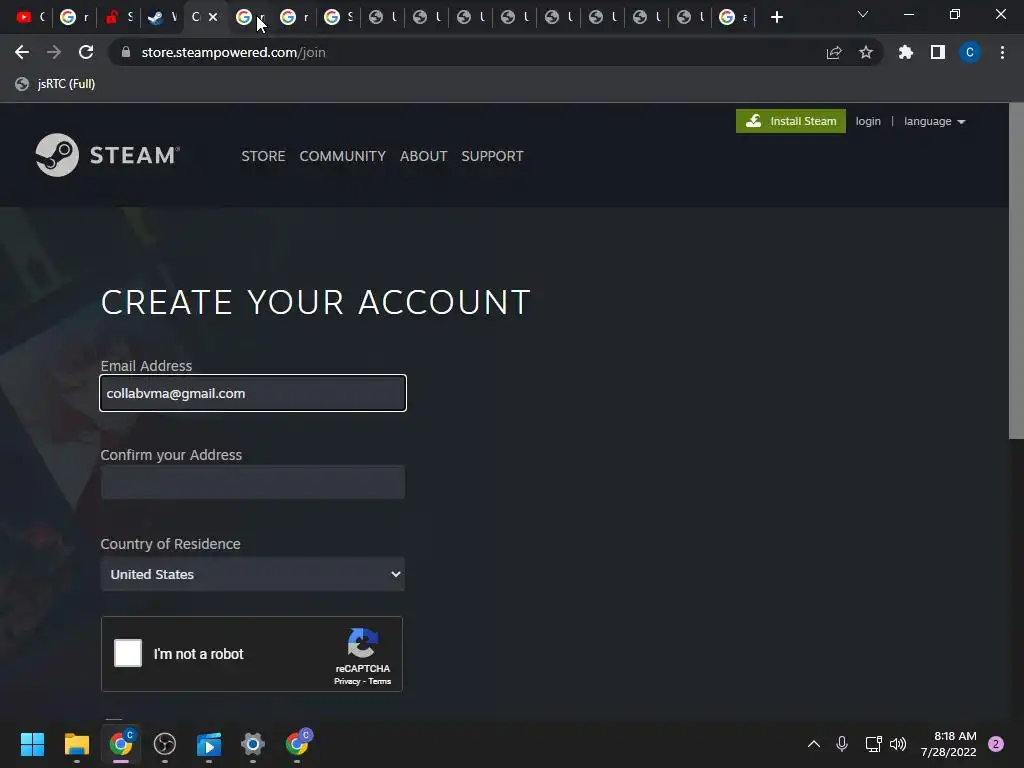The width and height of the screenshot is (1024, 768).
Task: Click the microphone tray icon
Action: tap(842, 744)
